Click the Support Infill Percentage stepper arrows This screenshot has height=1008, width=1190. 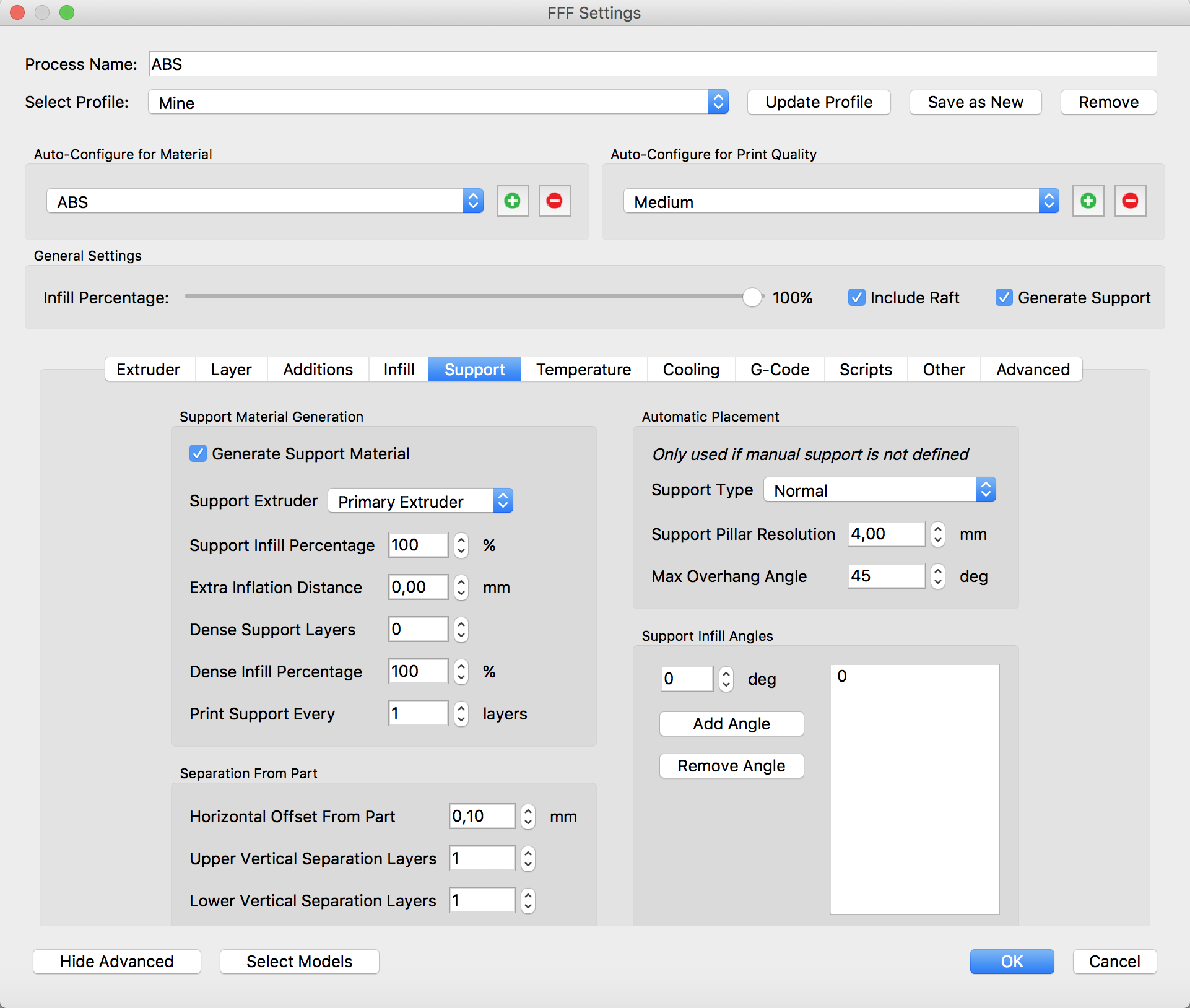coord(461,545)
